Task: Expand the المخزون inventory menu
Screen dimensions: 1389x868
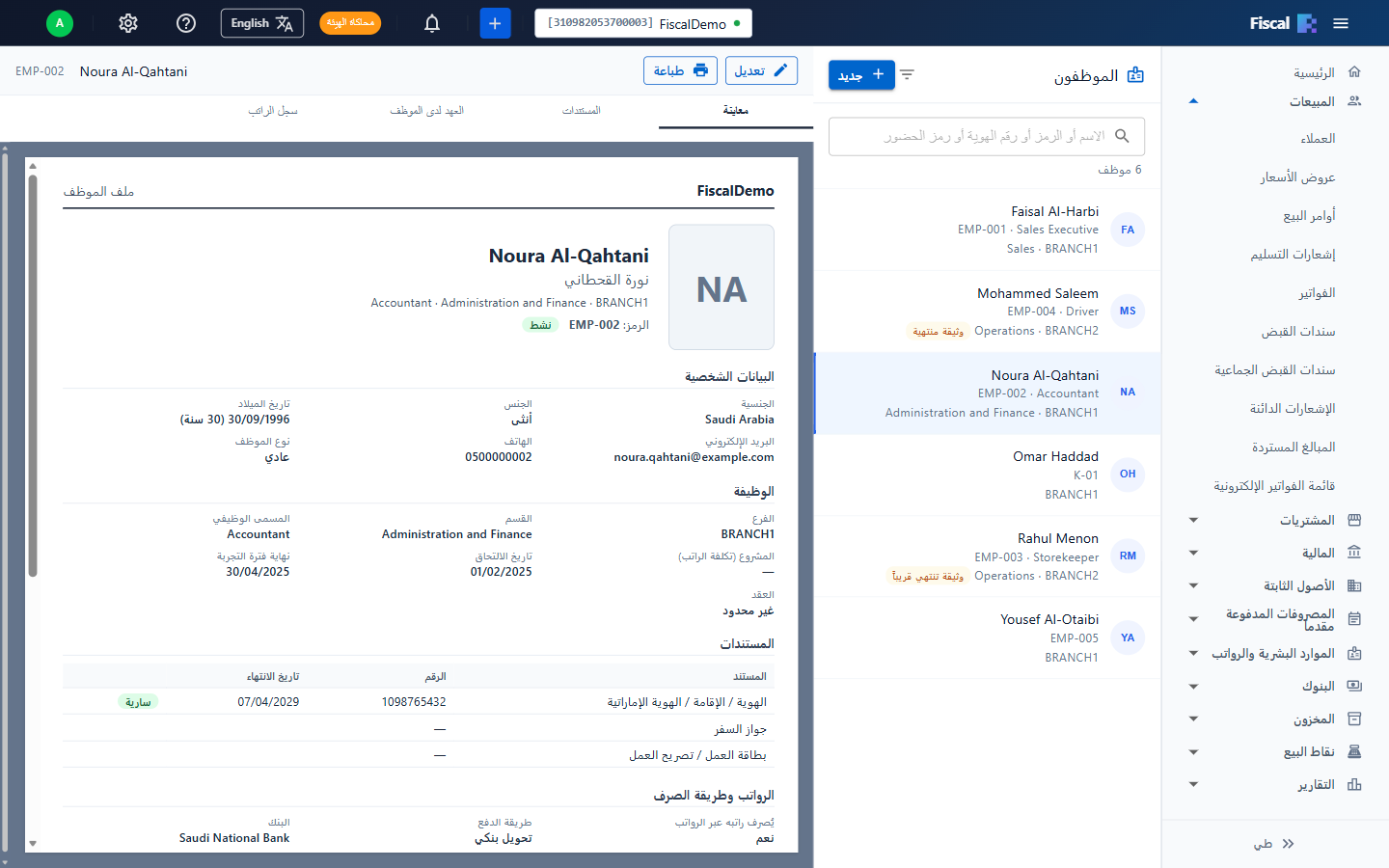Action: point(1193,719)
